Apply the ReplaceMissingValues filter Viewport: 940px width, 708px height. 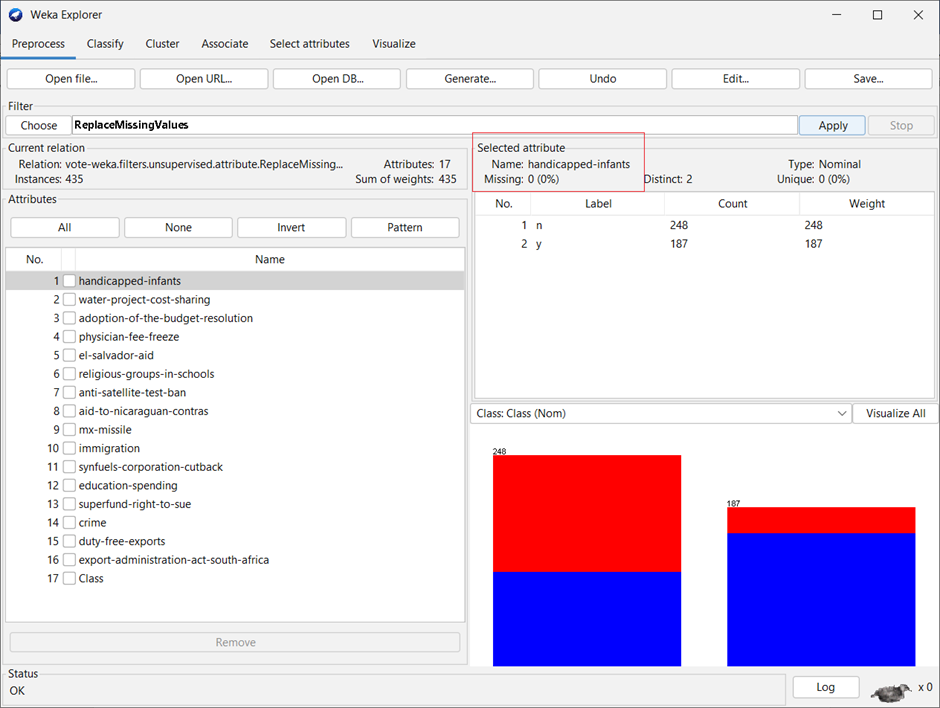832,125
